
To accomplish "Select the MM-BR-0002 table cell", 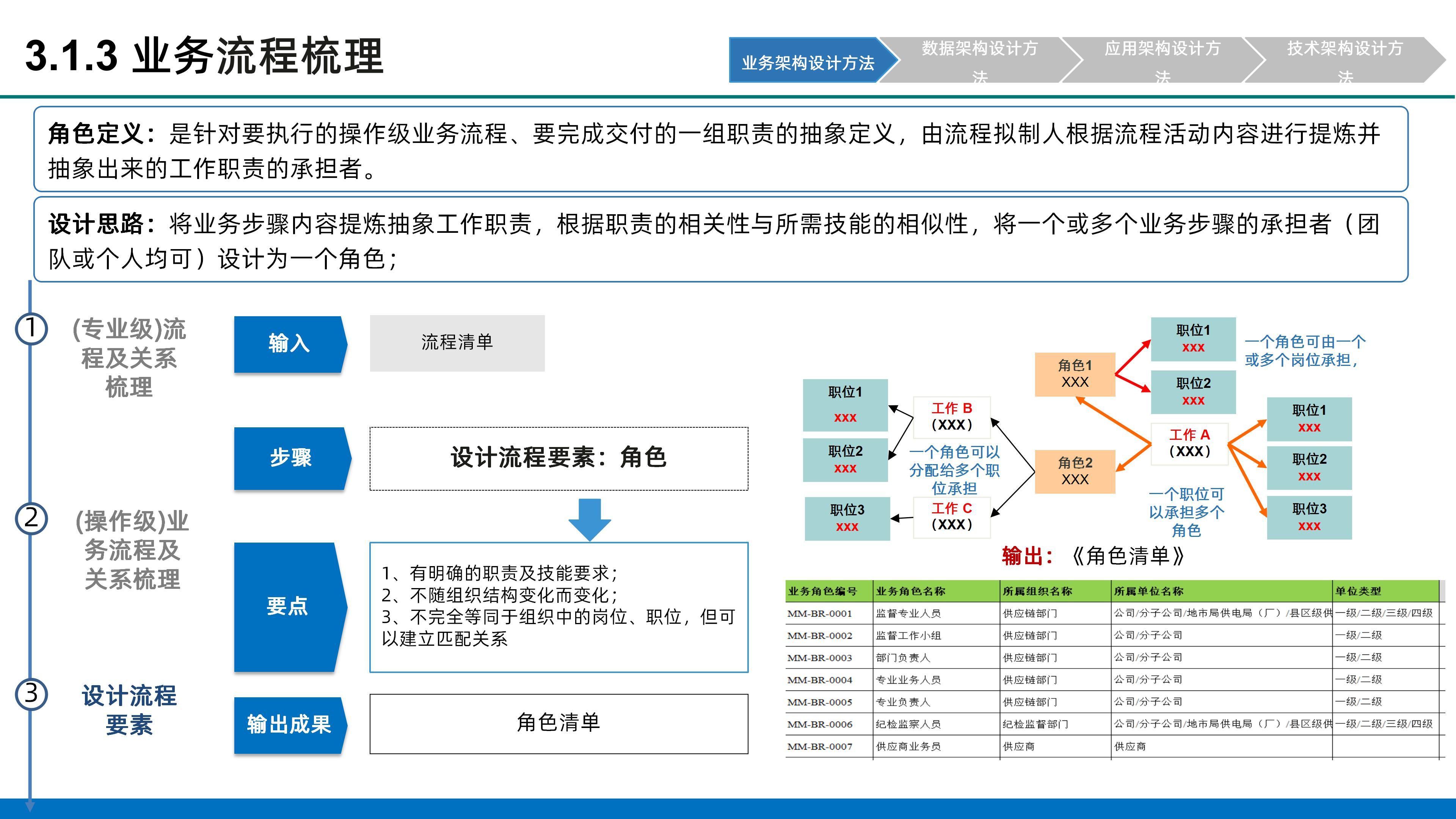I will click(x=828, y=635).
